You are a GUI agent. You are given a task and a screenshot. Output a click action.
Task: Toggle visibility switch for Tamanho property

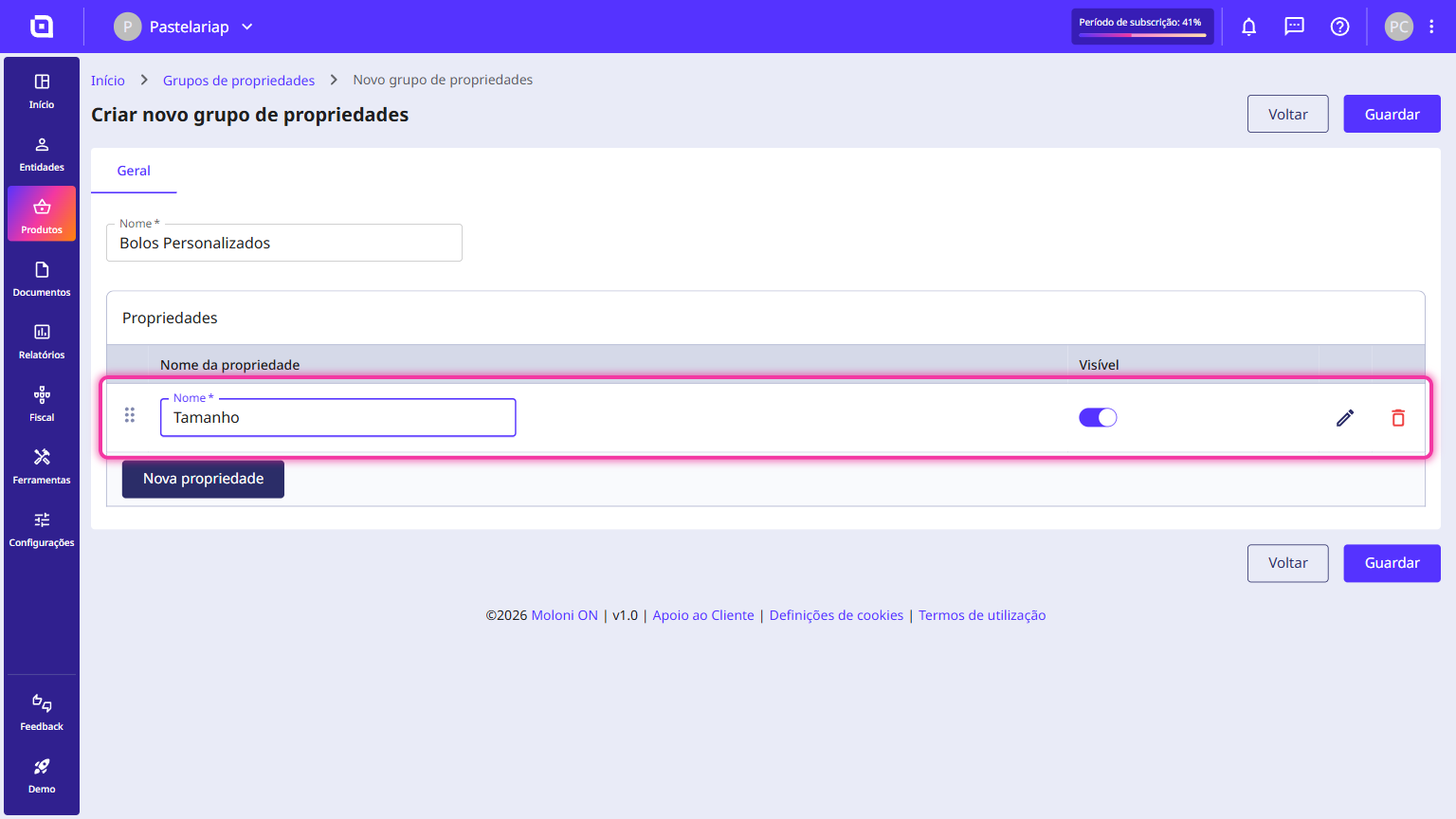[x=1098, y=418]
